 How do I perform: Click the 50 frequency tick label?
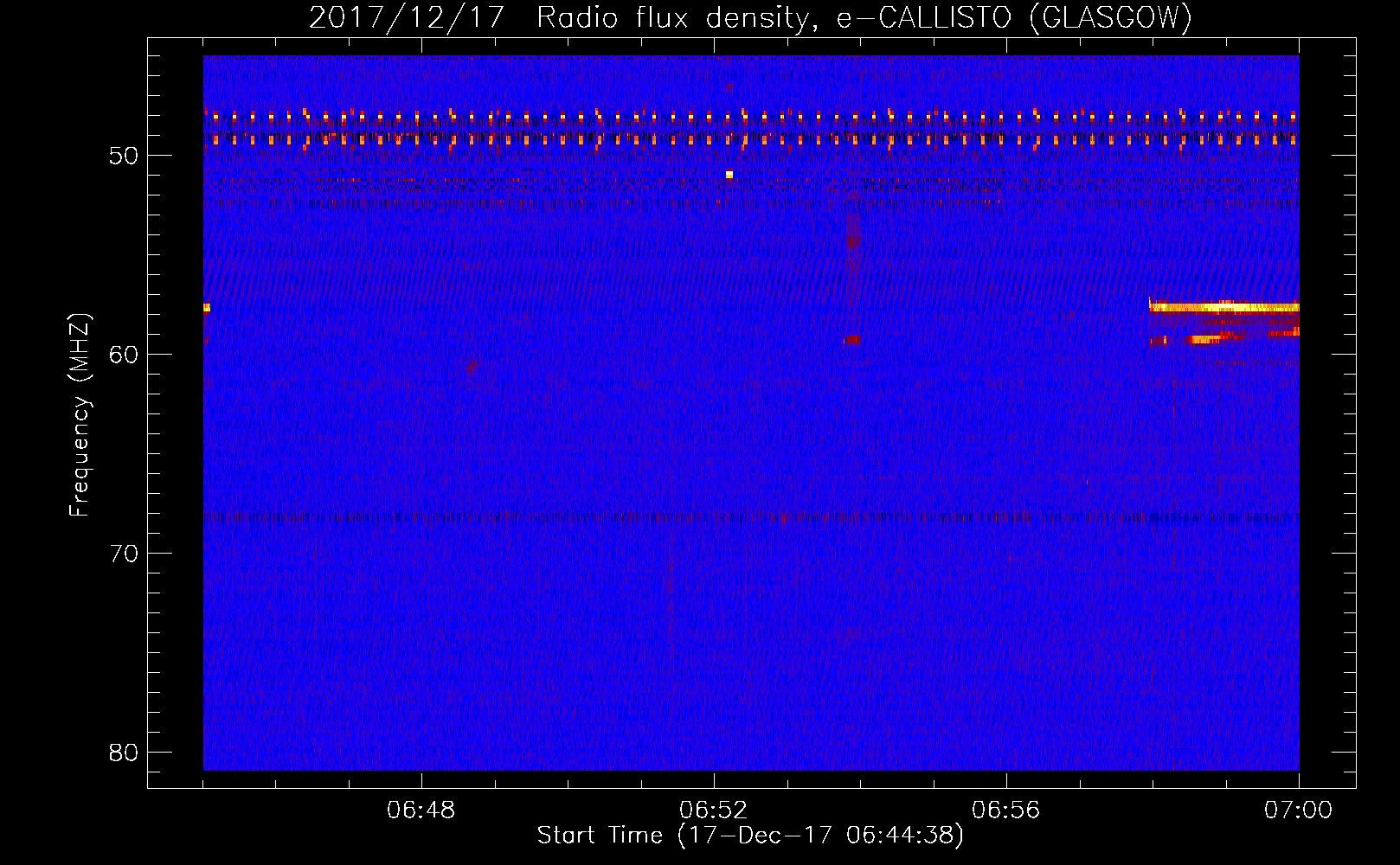tap(125, 156)
